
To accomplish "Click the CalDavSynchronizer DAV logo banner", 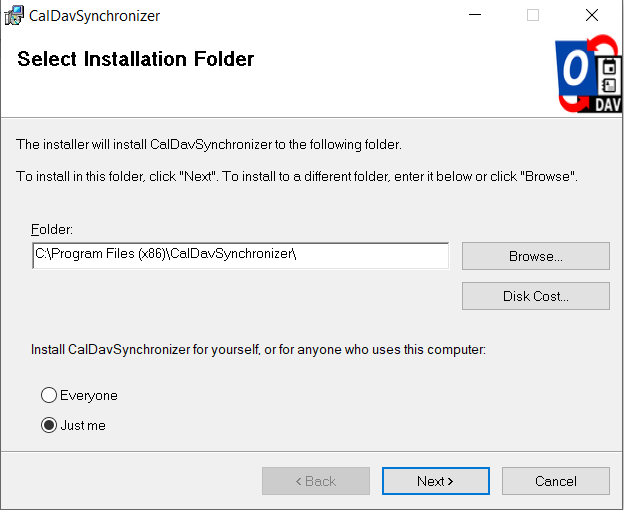I will point(589,74).
